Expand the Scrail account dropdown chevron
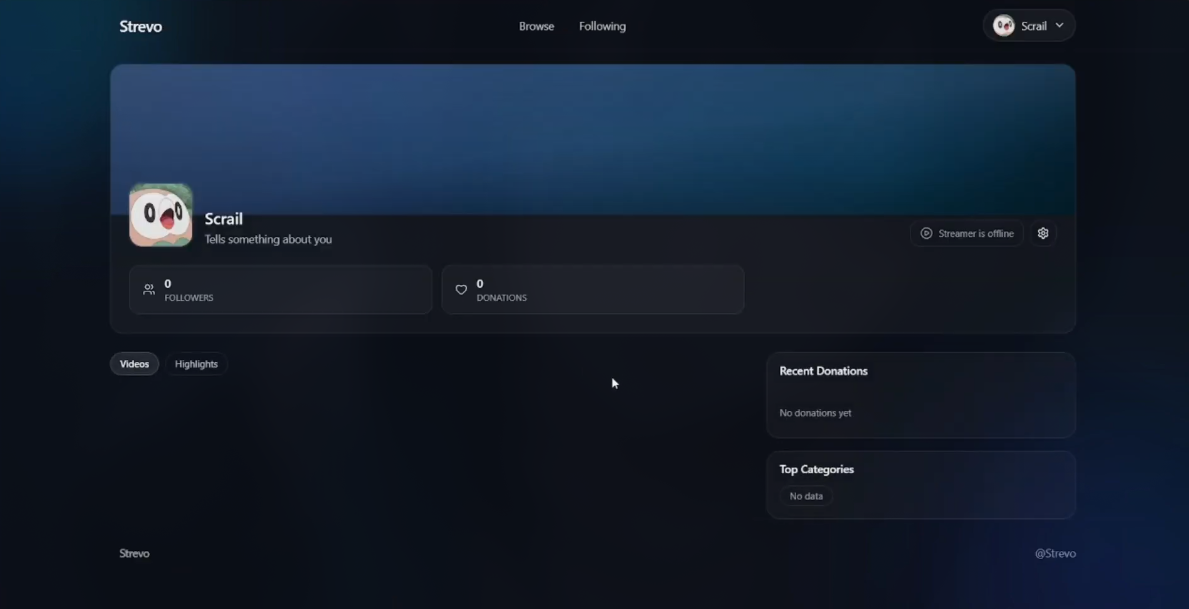This screenshot has width=1189, height=609. tap(1059, 26)
